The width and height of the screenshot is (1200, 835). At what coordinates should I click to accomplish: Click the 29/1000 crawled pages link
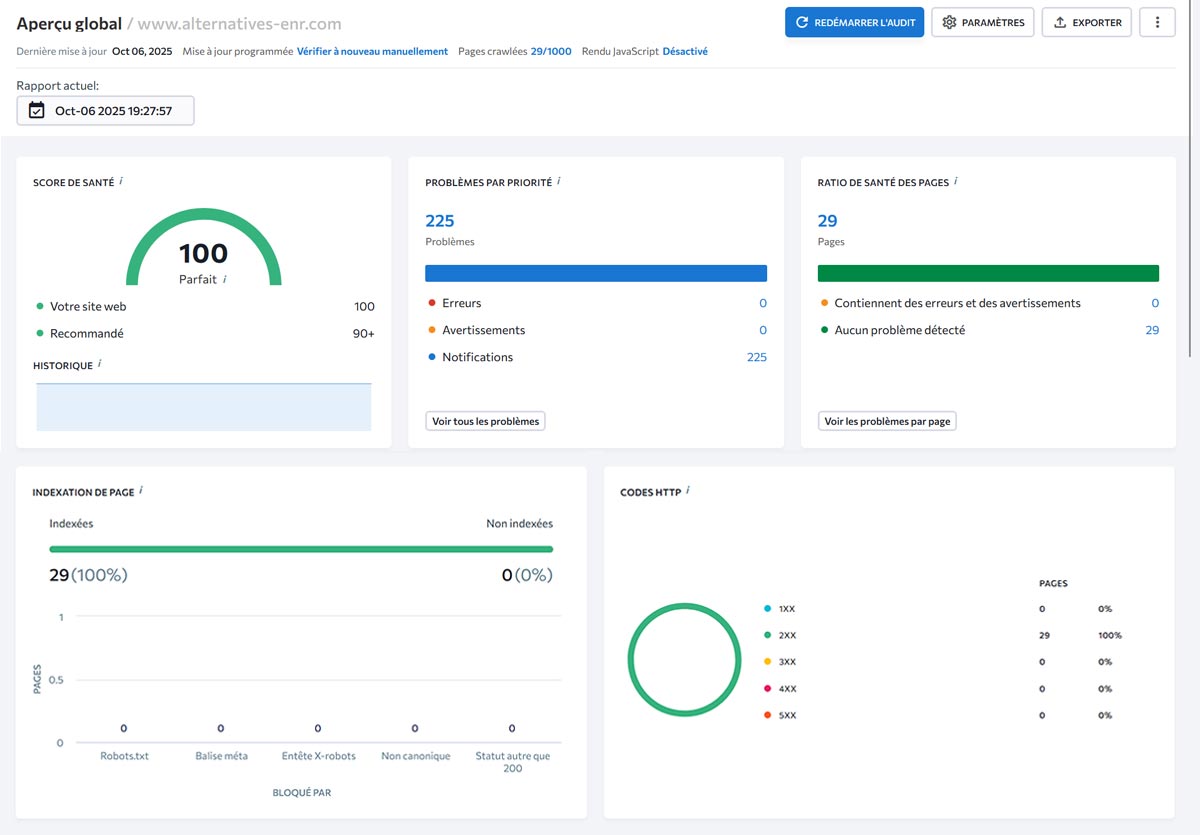551,51
